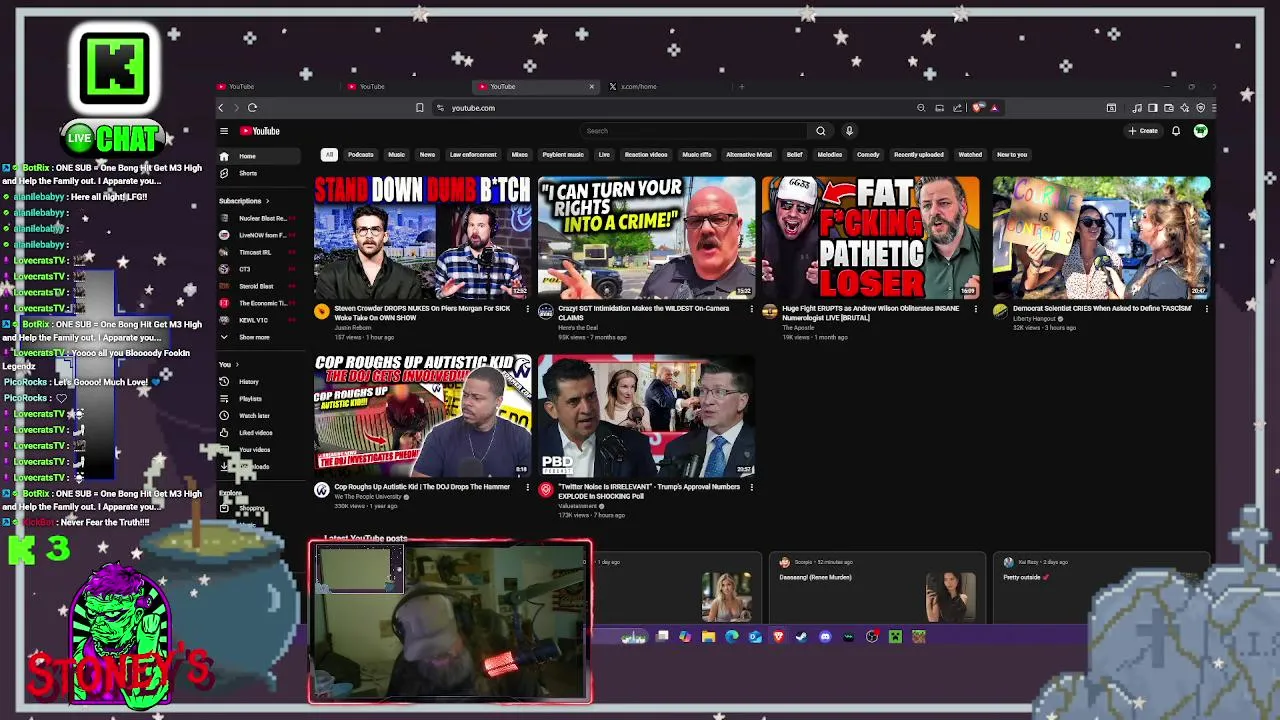Select the All filter chip

329,155
